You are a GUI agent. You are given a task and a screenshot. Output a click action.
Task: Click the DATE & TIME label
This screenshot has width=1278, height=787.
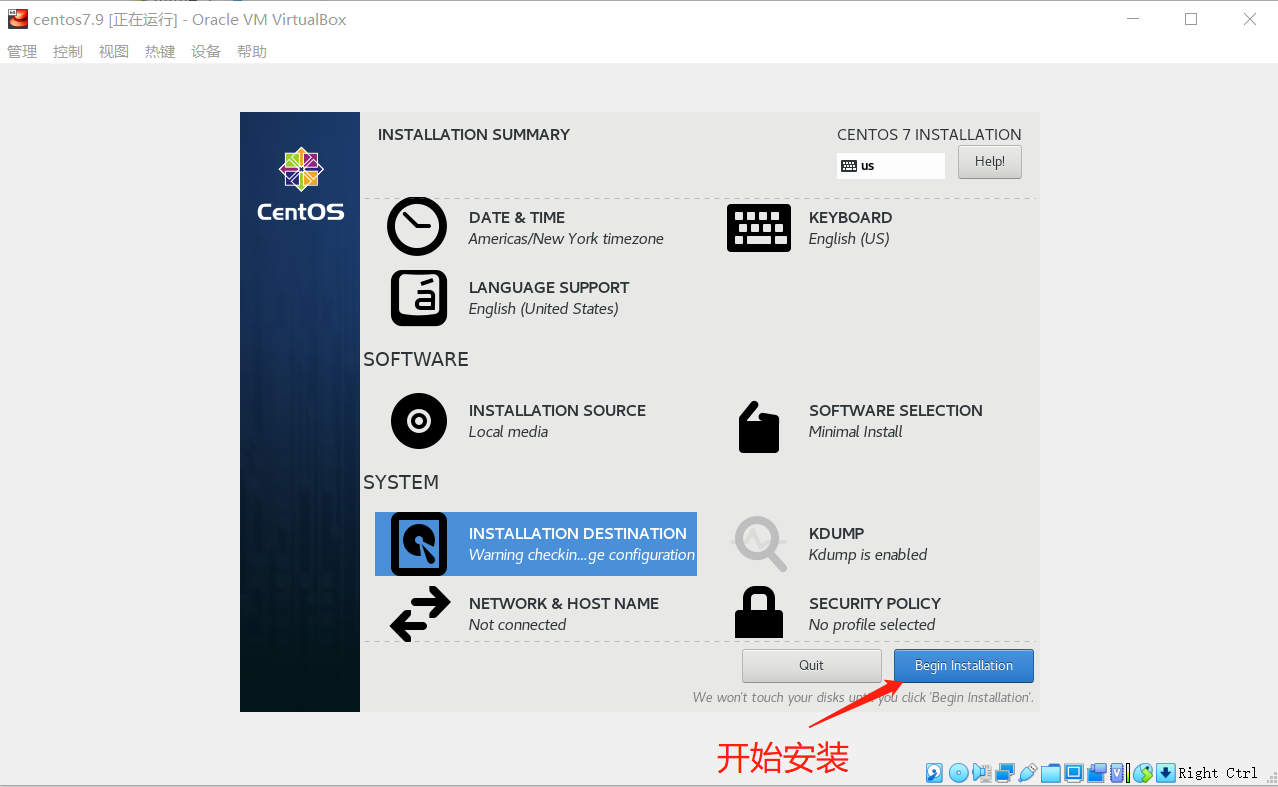(x=517, y=218)
